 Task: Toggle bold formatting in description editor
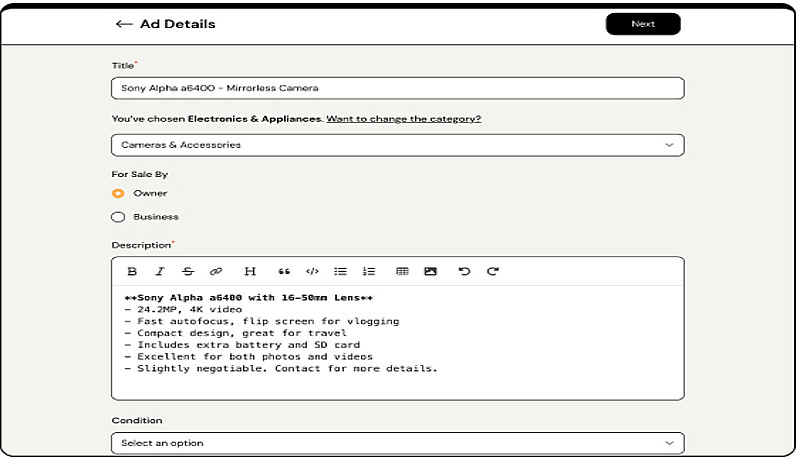click(x=132, y=271)
